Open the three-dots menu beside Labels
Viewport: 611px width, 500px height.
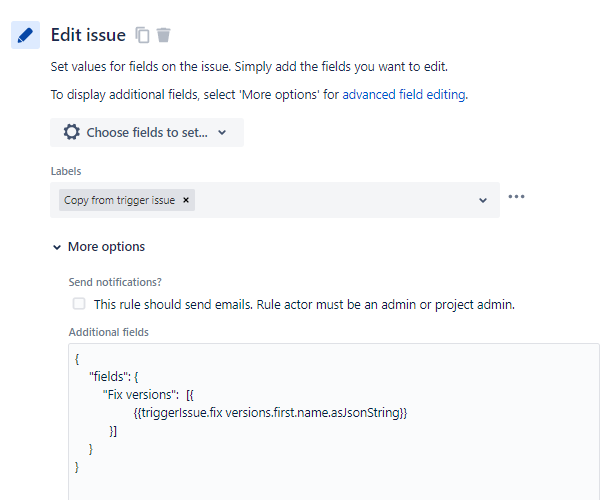click(516, 196)
